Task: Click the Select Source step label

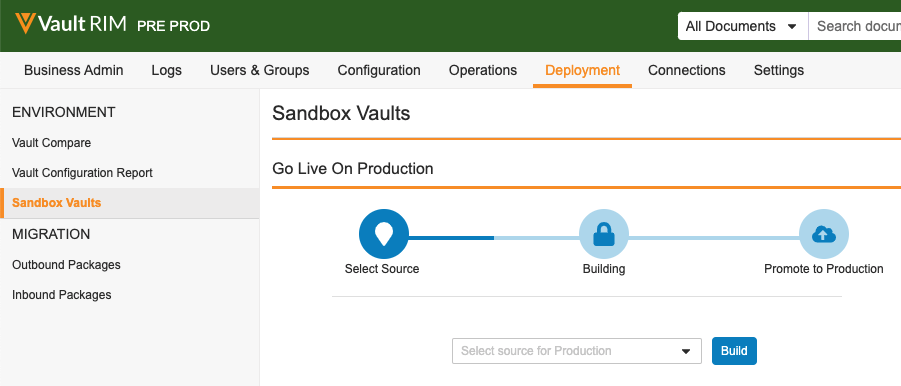Action: click(382, 269)
